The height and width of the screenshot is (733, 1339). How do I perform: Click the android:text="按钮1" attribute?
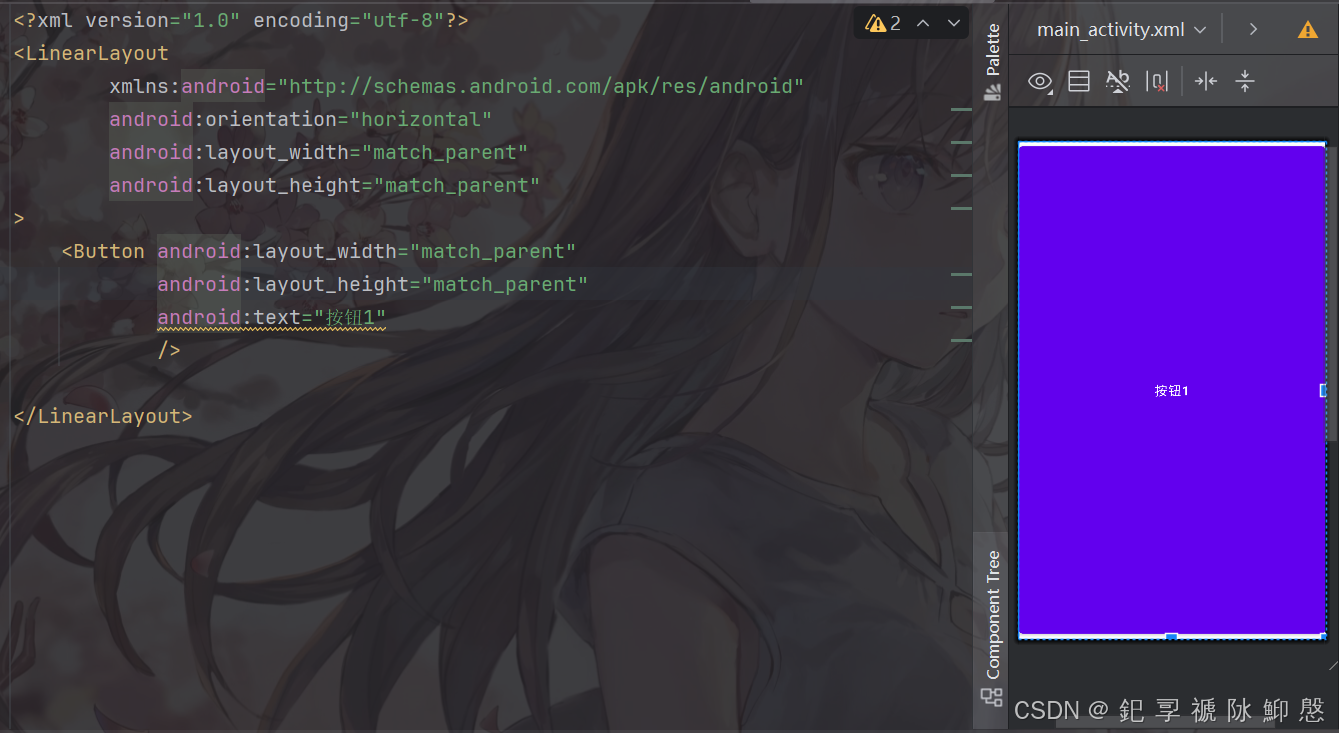tap(272, 317)
